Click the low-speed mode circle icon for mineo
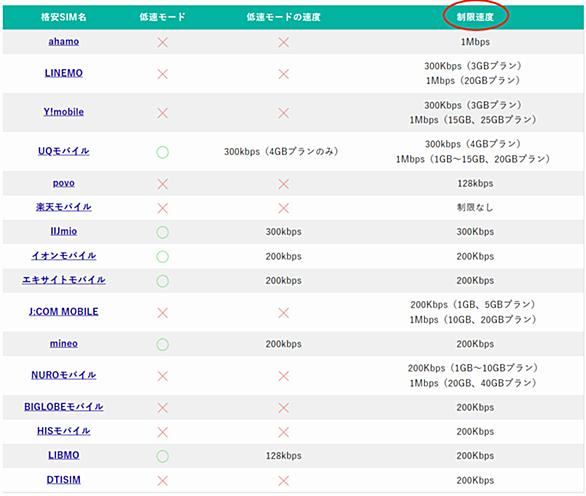Screen dimensions: 586x496 click(162, 344)
